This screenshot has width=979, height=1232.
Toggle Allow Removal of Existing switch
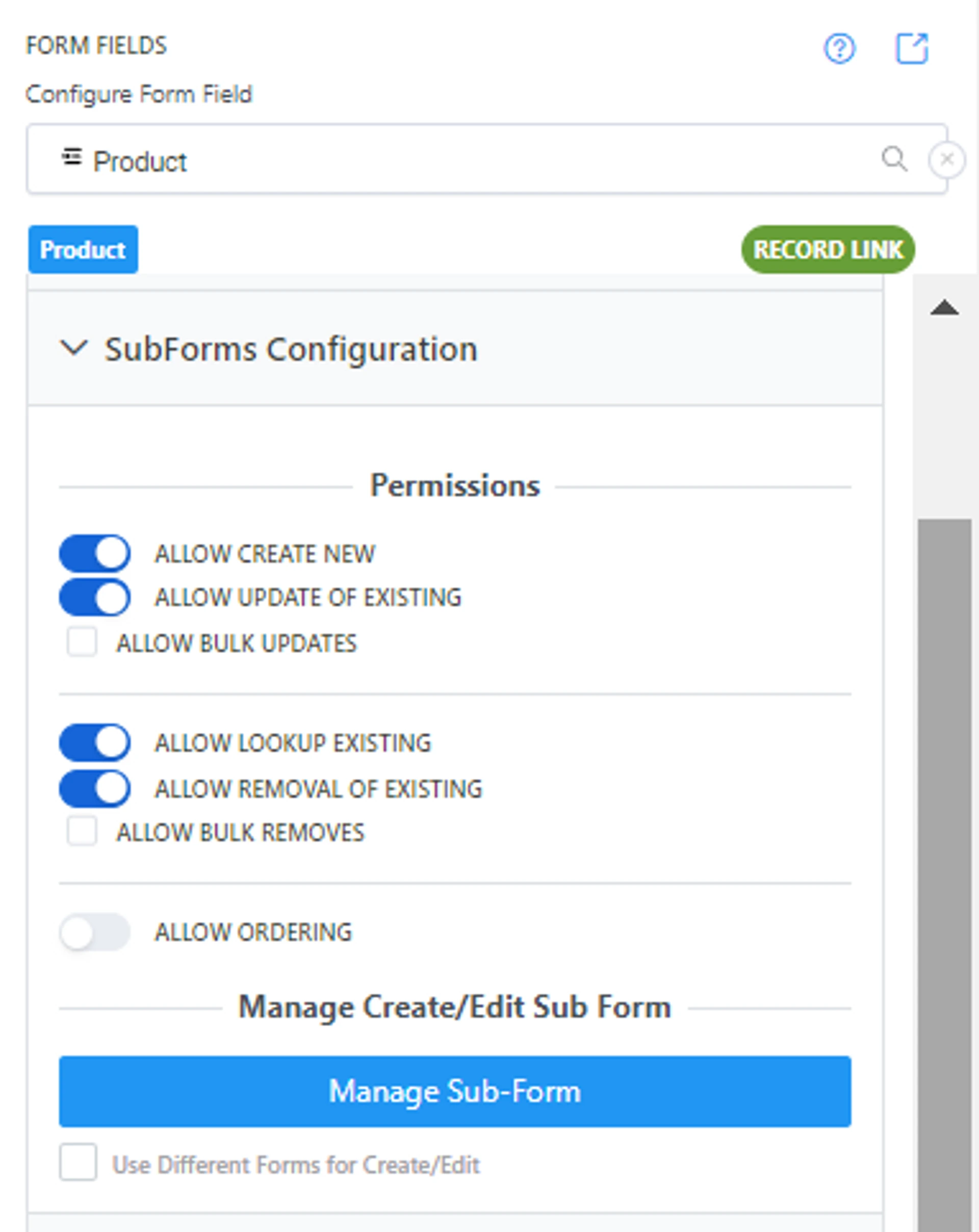click(x=95, y=788)
